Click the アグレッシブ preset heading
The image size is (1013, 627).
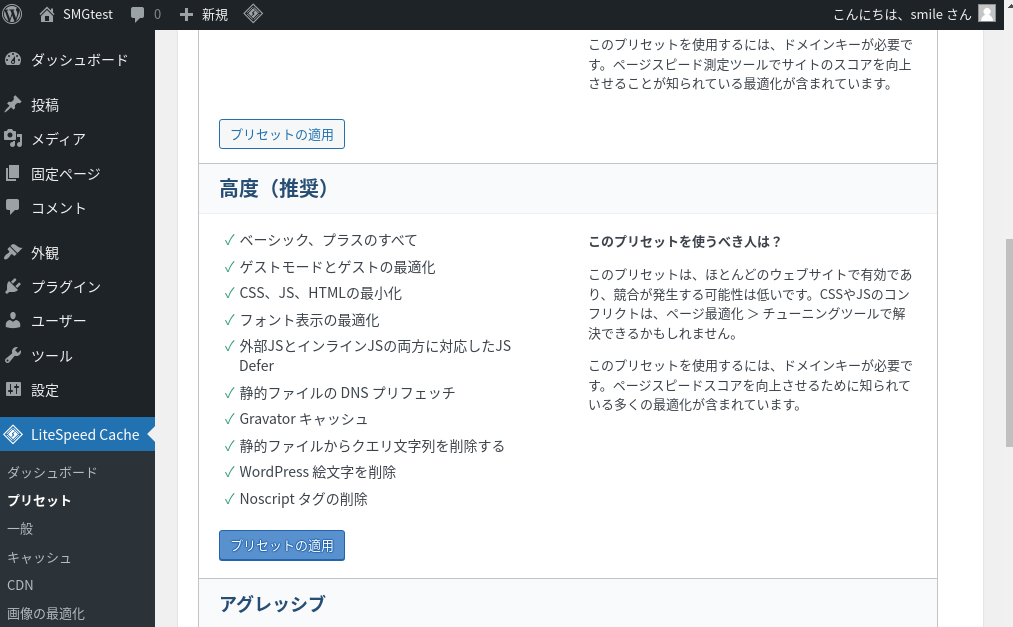click(272, 604)
